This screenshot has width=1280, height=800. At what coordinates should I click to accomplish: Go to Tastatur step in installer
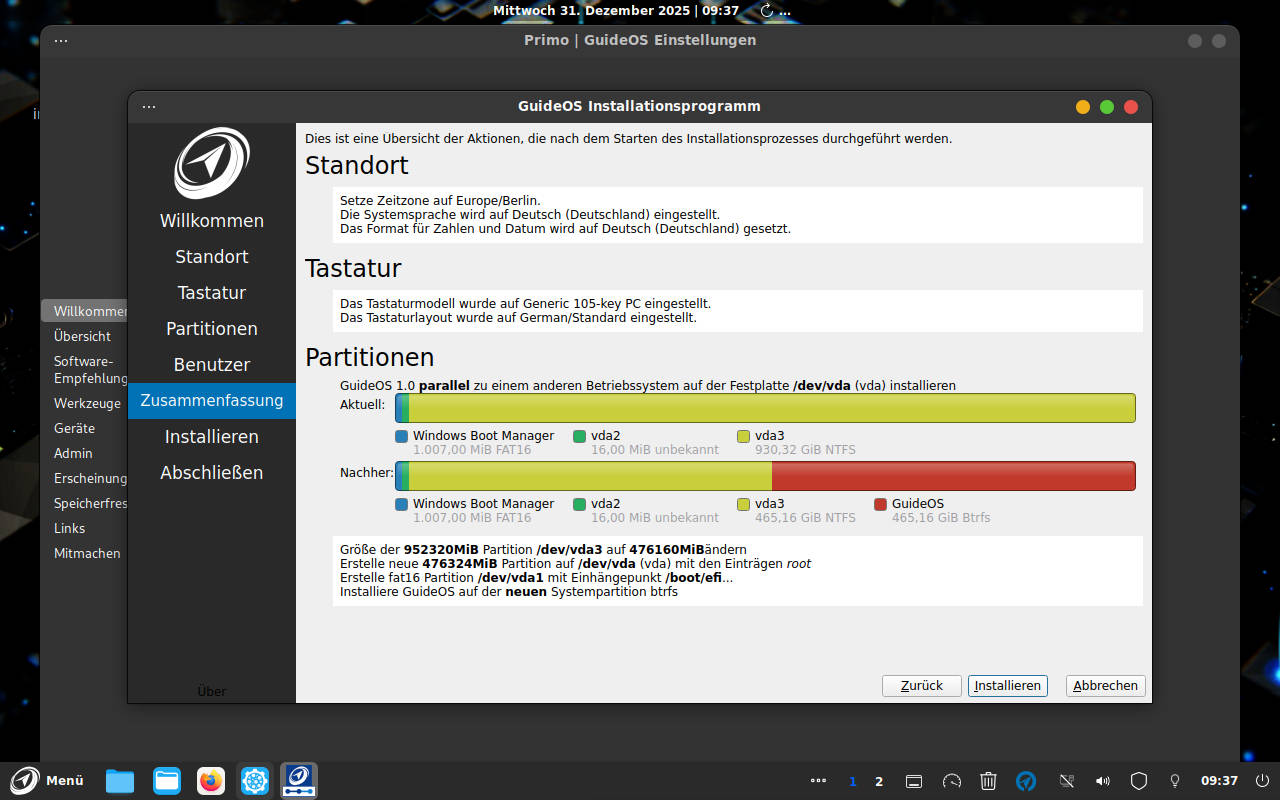[212, 293]
